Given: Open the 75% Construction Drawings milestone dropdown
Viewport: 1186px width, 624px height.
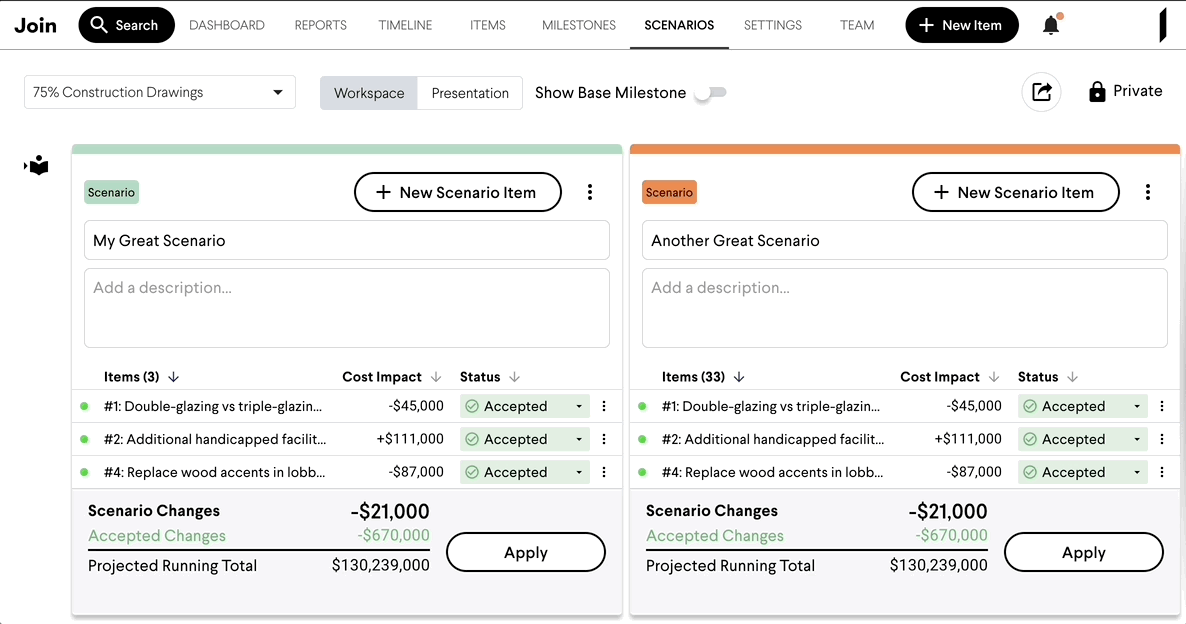Looking at the screenshot, I should tap(159, 91).
